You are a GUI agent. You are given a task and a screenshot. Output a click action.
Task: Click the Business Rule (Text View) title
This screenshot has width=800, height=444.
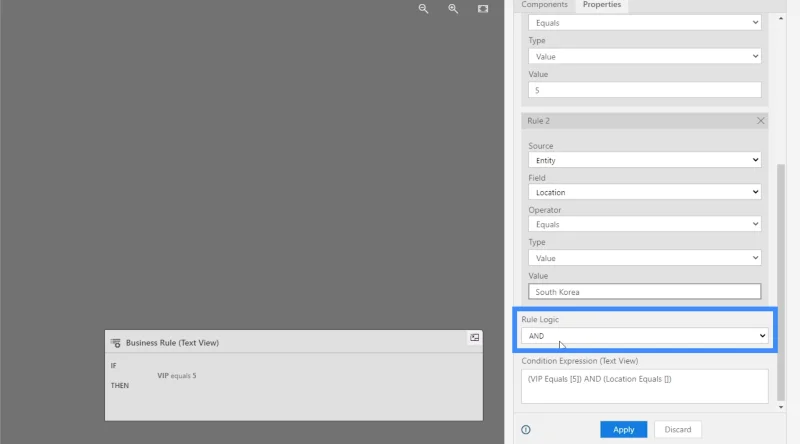point(172,343)
